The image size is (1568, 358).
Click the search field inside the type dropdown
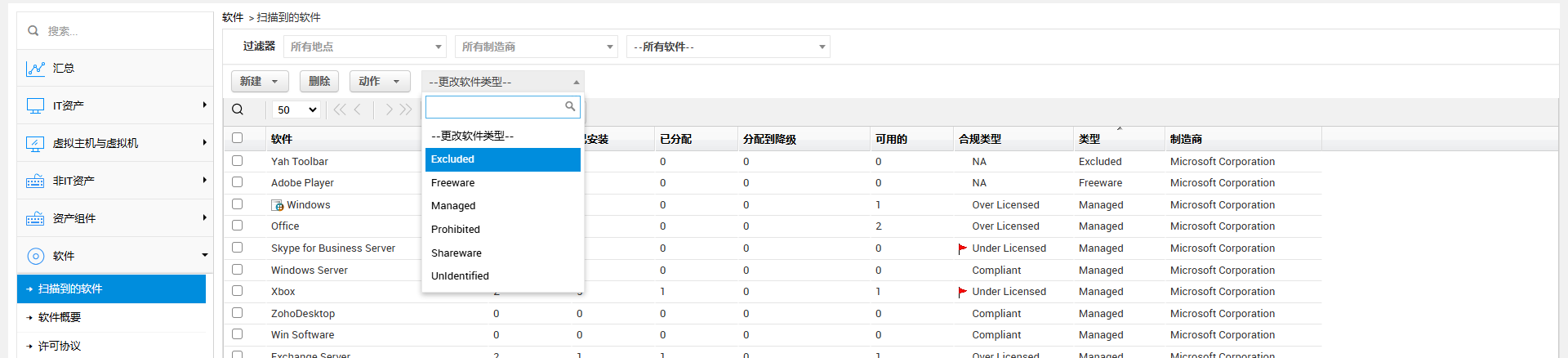(494, 107)
